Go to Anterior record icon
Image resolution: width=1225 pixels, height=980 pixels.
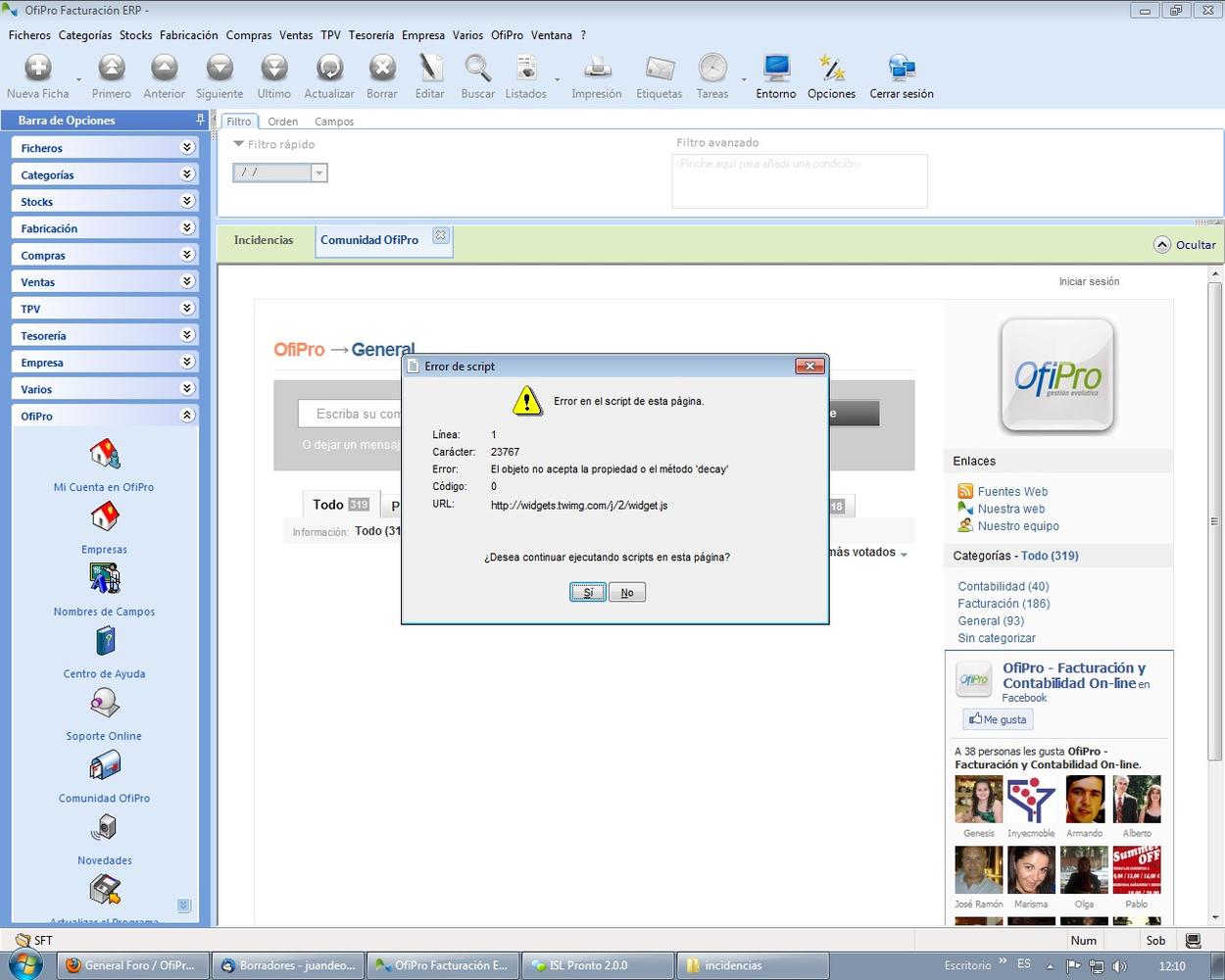point(165,68)
